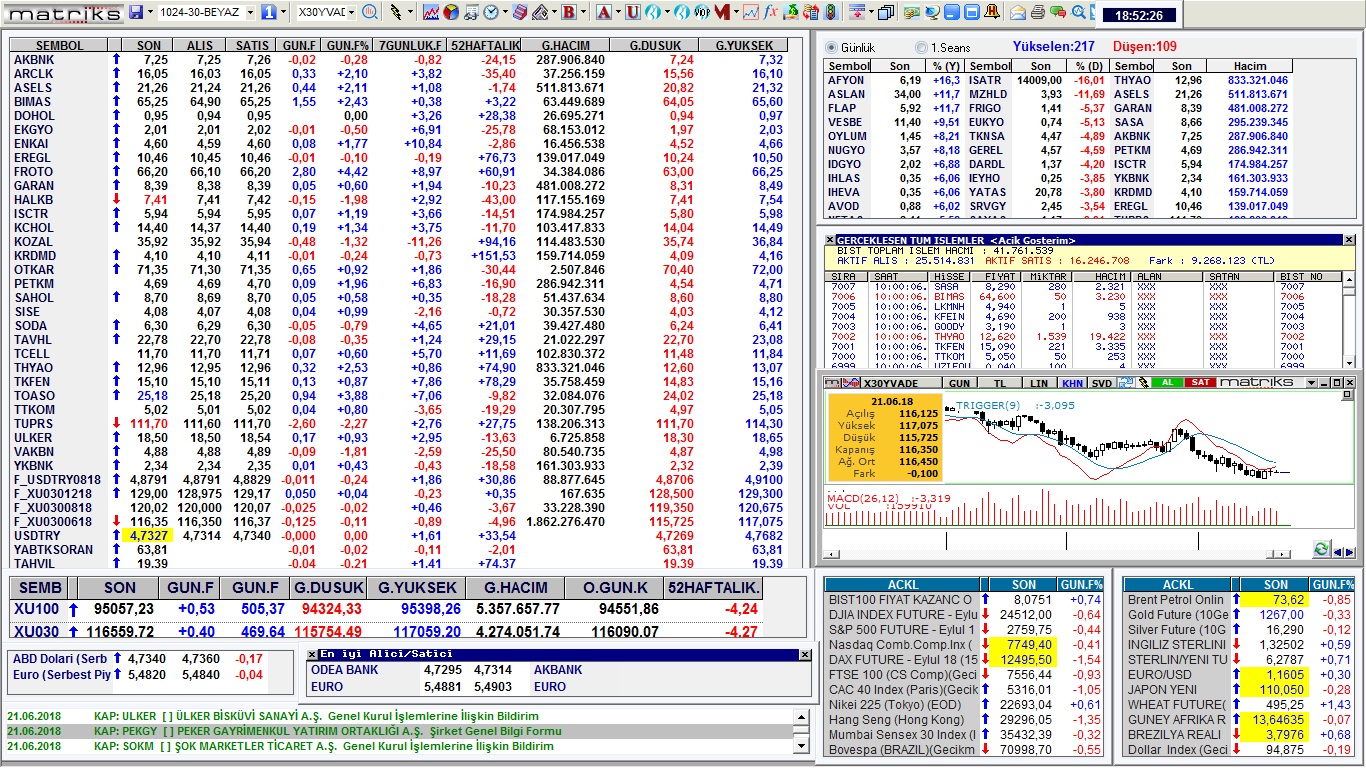Open the line chart toolbar icon
This screenshot has height=768, width=1366.
(x=431, y=12)
